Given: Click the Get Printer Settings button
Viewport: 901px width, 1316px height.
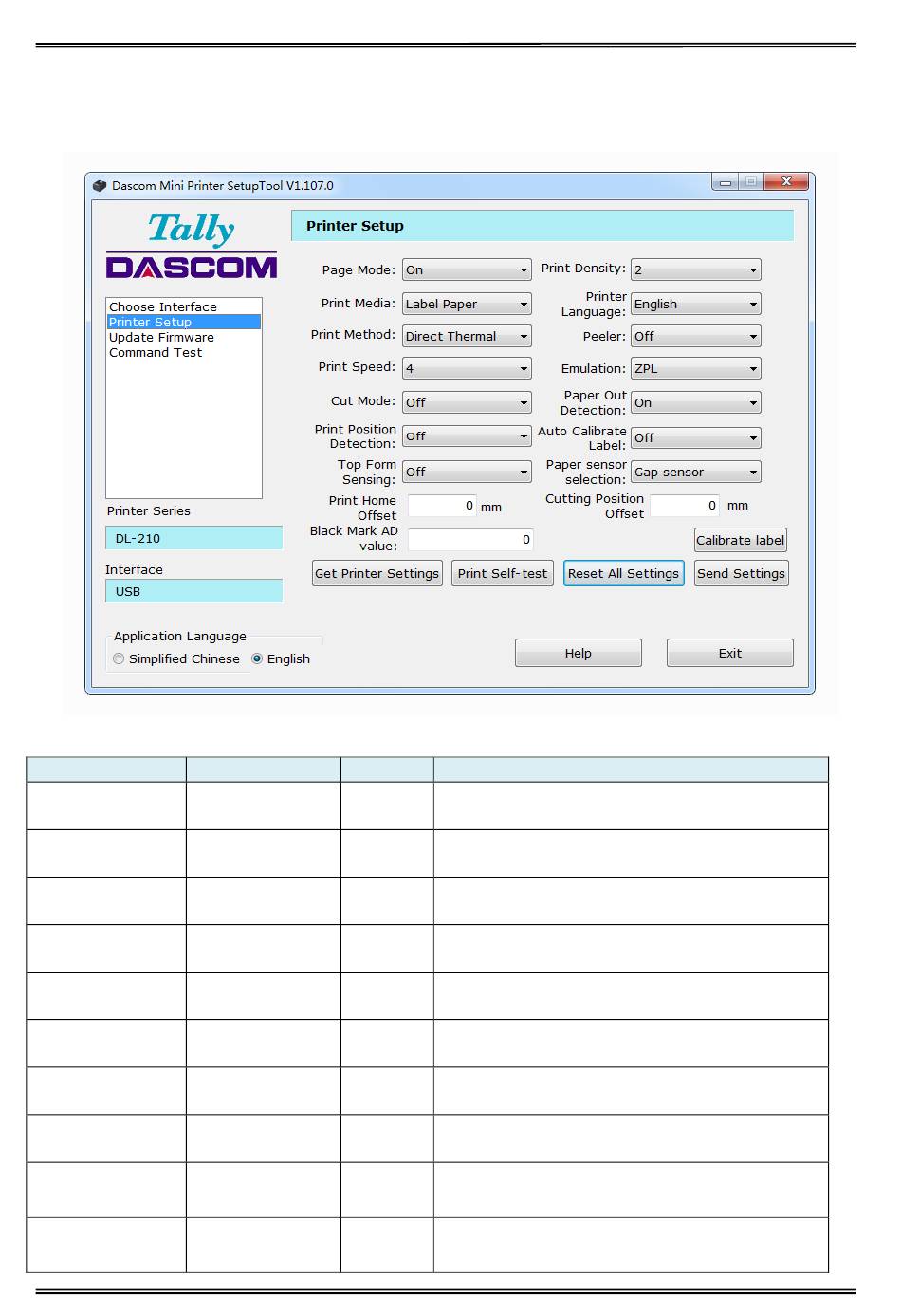Looking at the screenshot, I should point(377,574).
